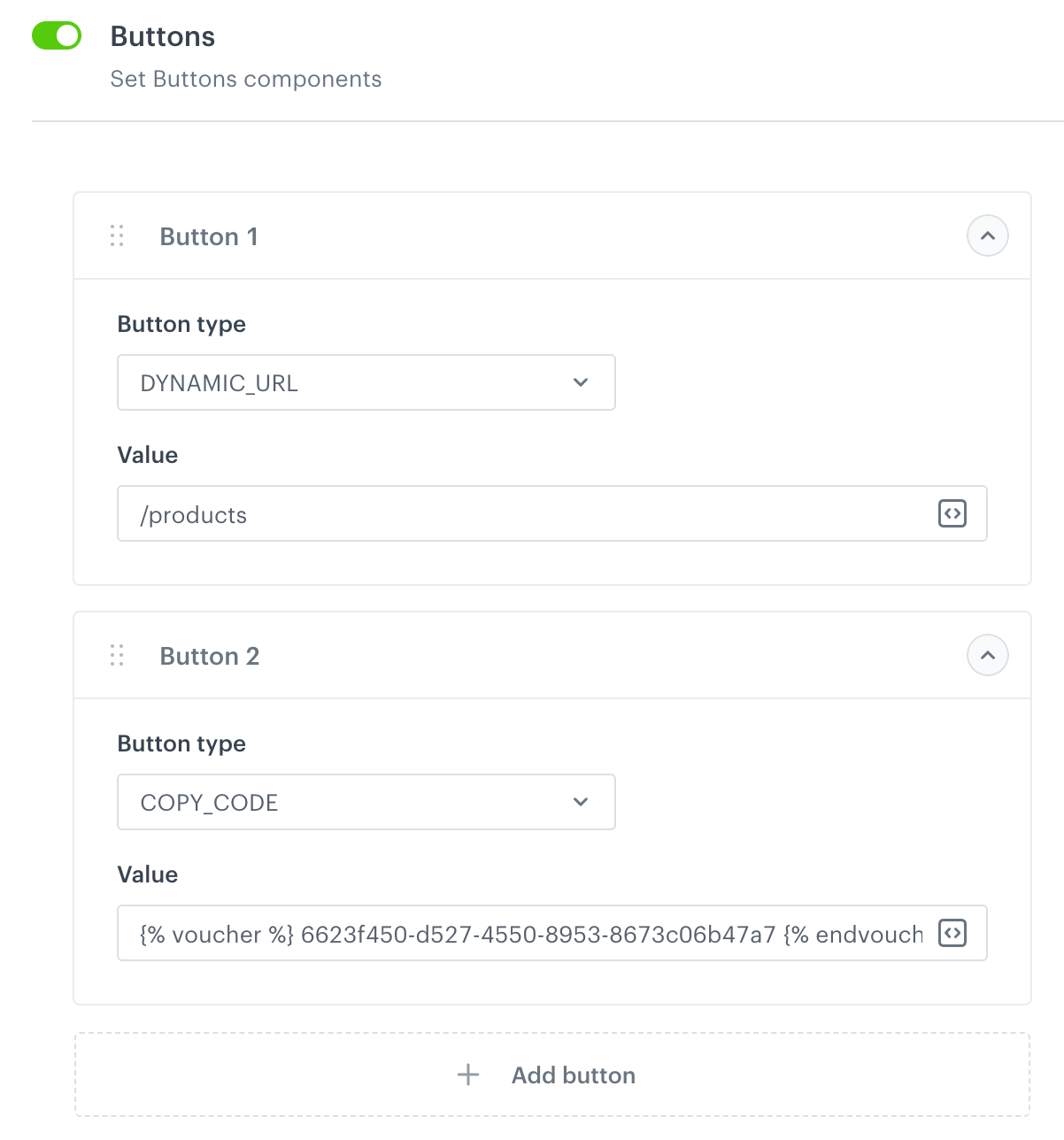Click the /products value input field
1064x1140 pixels.
pos(443,513)
